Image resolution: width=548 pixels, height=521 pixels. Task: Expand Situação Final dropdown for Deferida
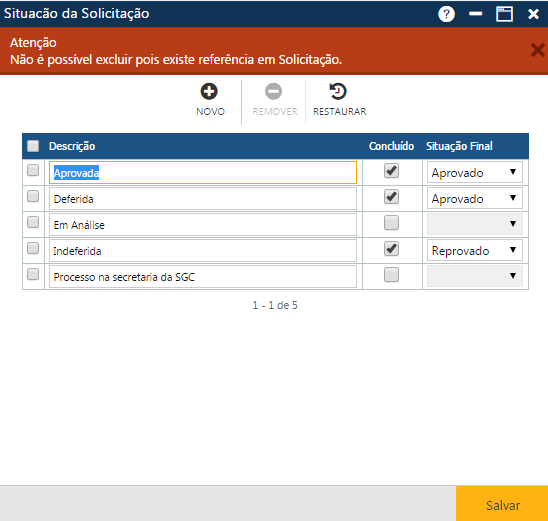click(x=474, y=198)
